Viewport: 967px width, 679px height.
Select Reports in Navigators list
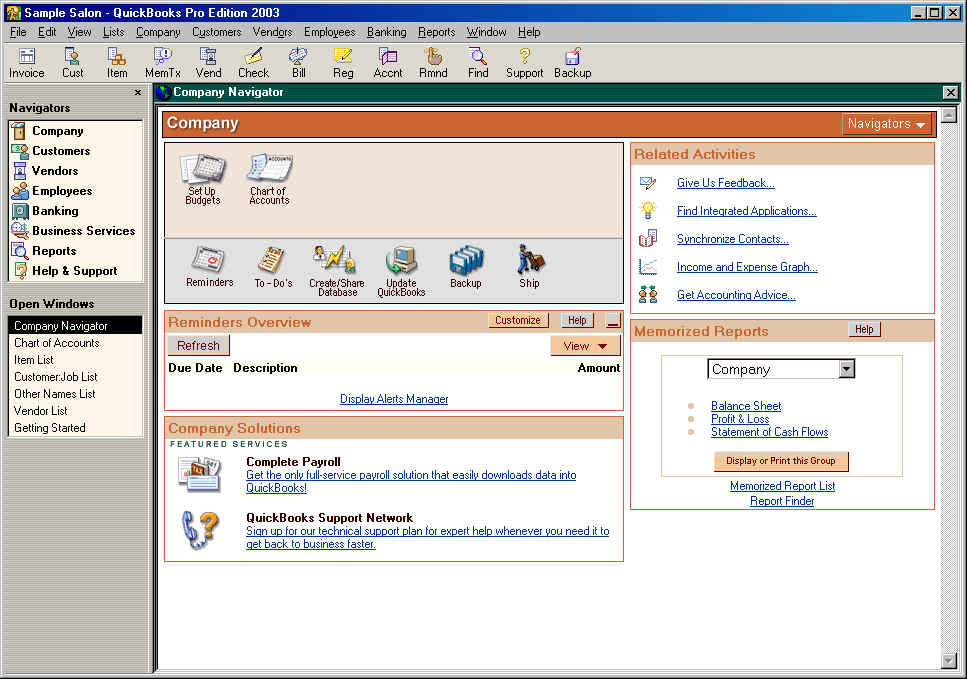[x=54, y=251]
